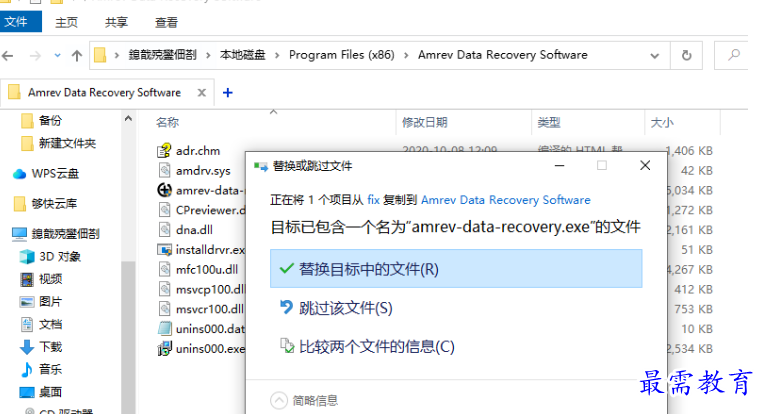Click the search box magnifier
761x414 pixels.
(734, 55)
